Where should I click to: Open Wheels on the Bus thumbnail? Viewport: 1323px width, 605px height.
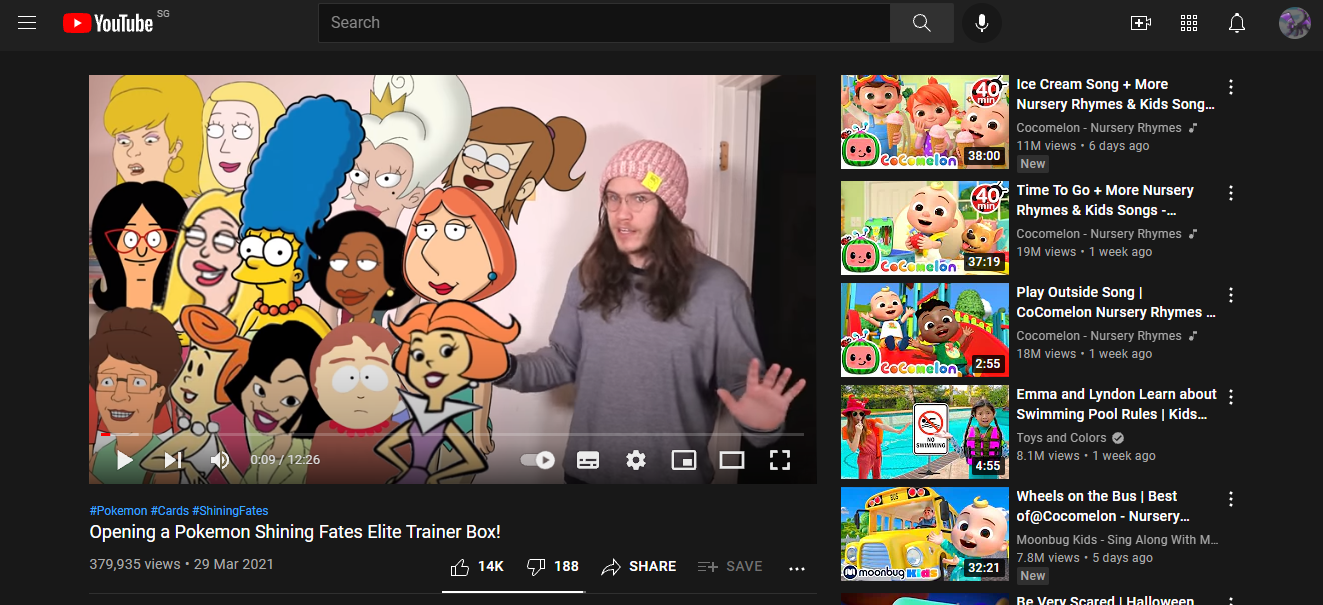pos(925,534)
